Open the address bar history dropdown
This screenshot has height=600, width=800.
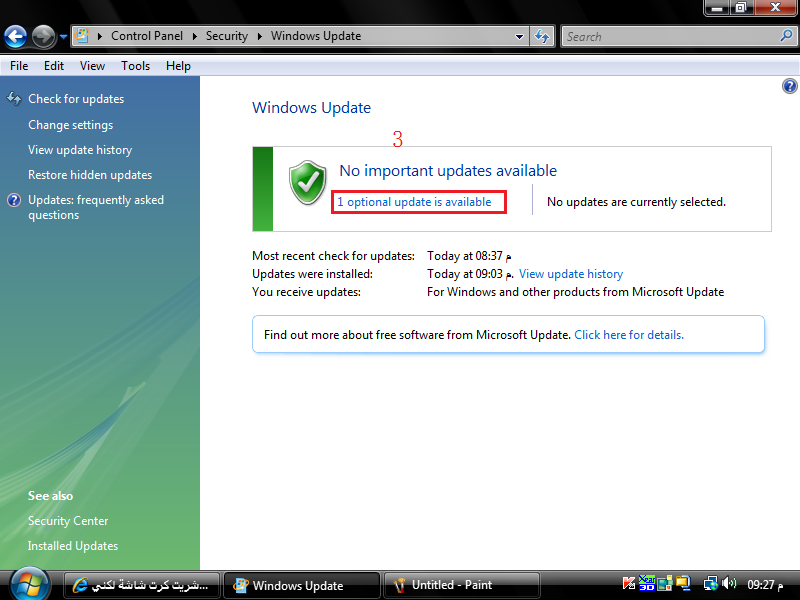pos(519,37)
